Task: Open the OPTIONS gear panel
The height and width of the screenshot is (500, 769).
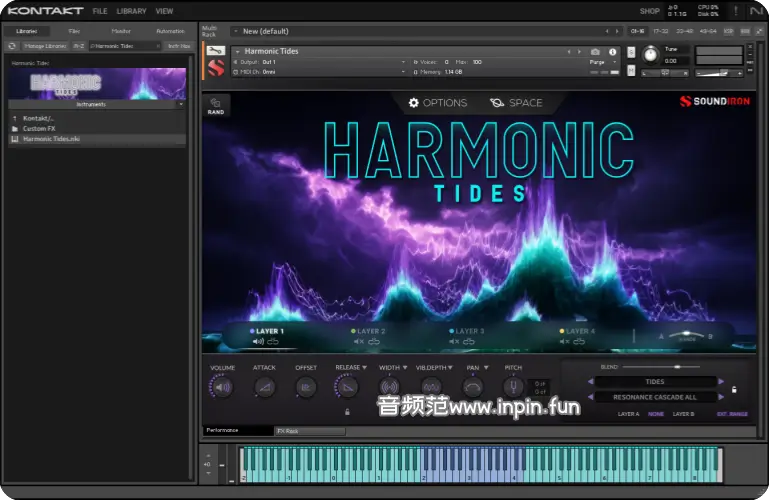Action: point(437,103)
